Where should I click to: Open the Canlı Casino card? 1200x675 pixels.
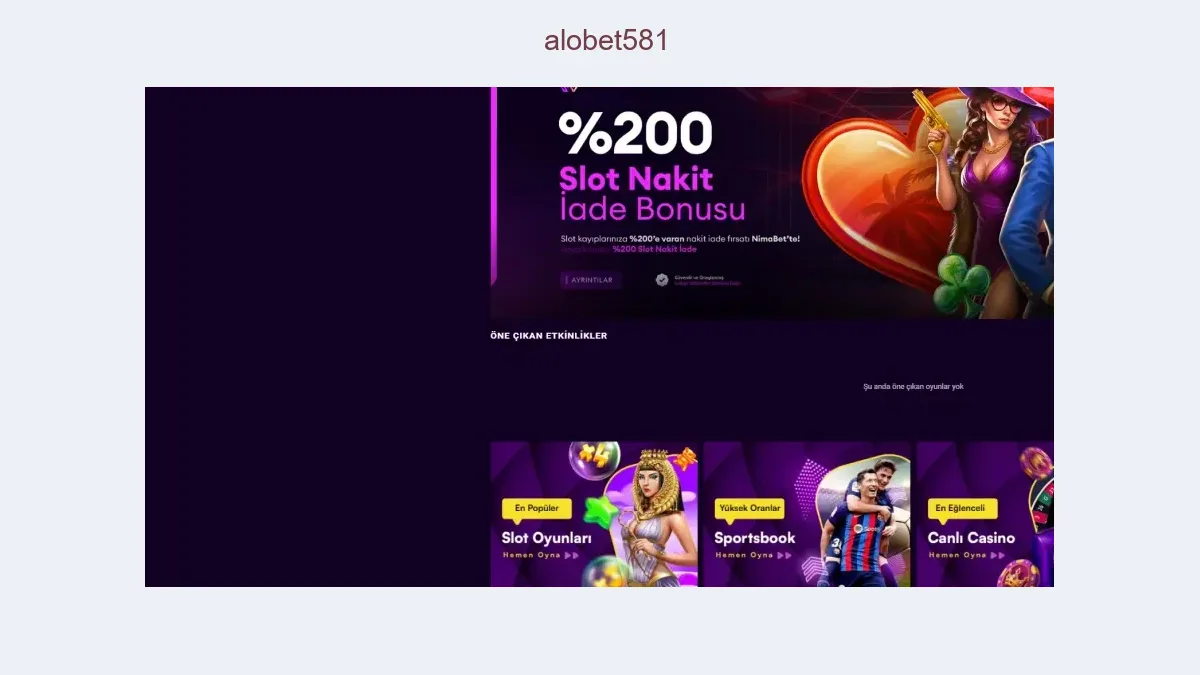pyautogui.click(x=985, y=514)
